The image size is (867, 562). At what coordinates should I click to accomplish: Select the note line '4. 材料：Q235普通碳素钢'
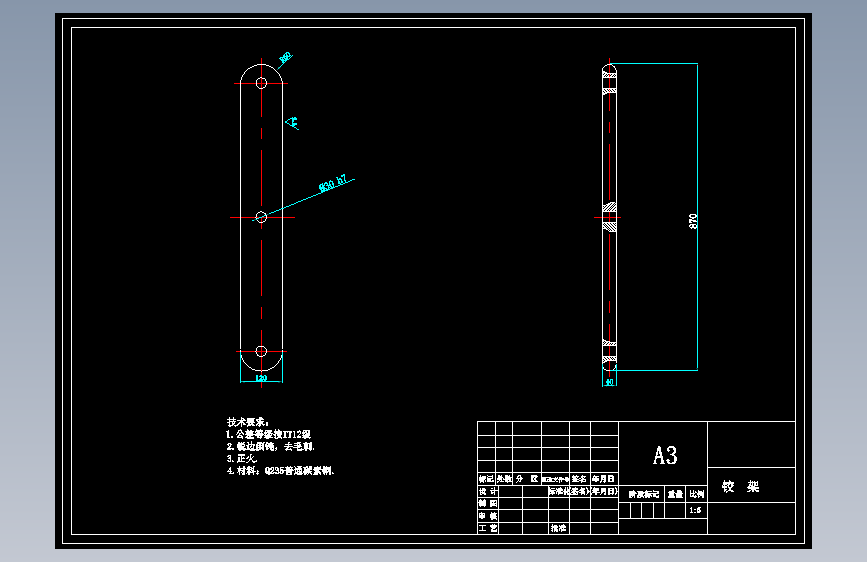coord(280,471)
